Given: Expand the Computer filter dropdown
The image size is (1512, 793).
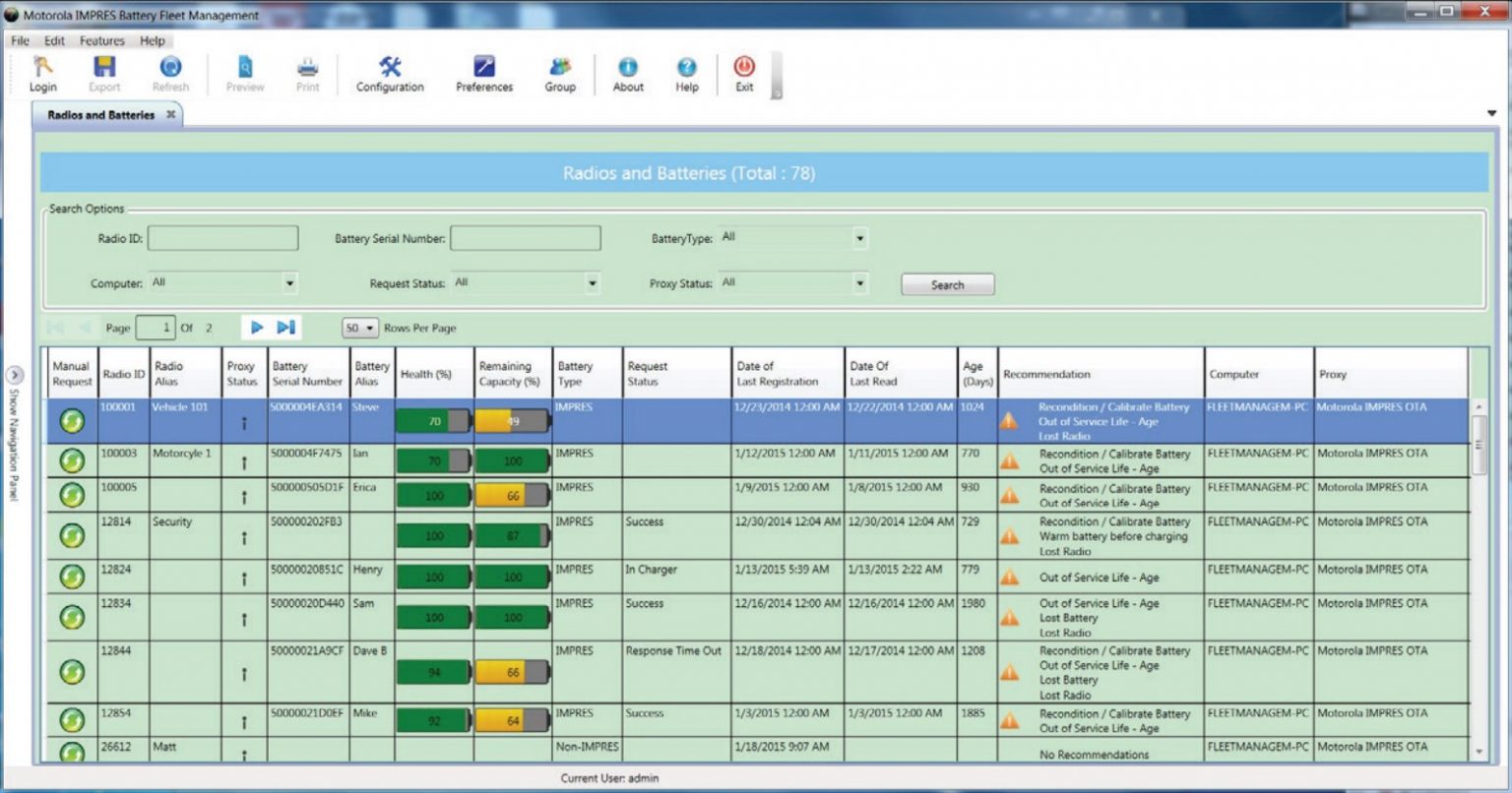Looking at the screenshot, I should (x=290, y=283).
